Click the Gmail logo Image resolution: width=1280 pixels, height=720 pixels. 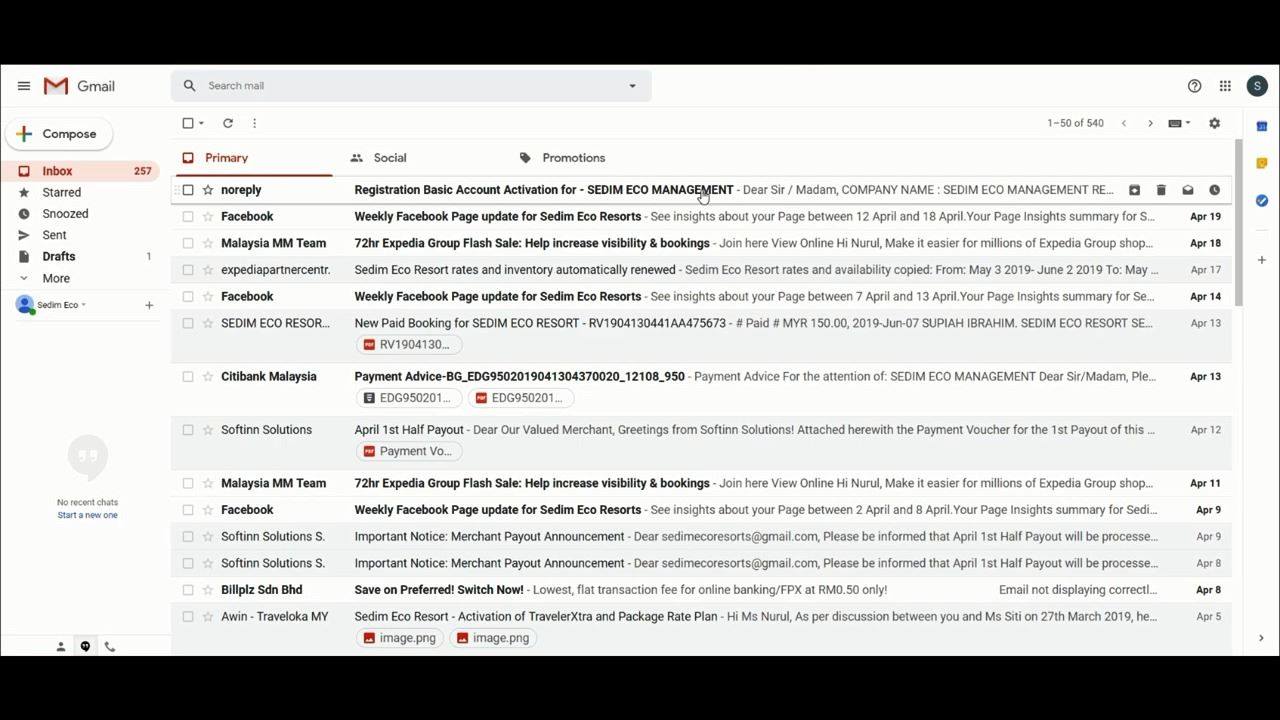tap(79, 86)
